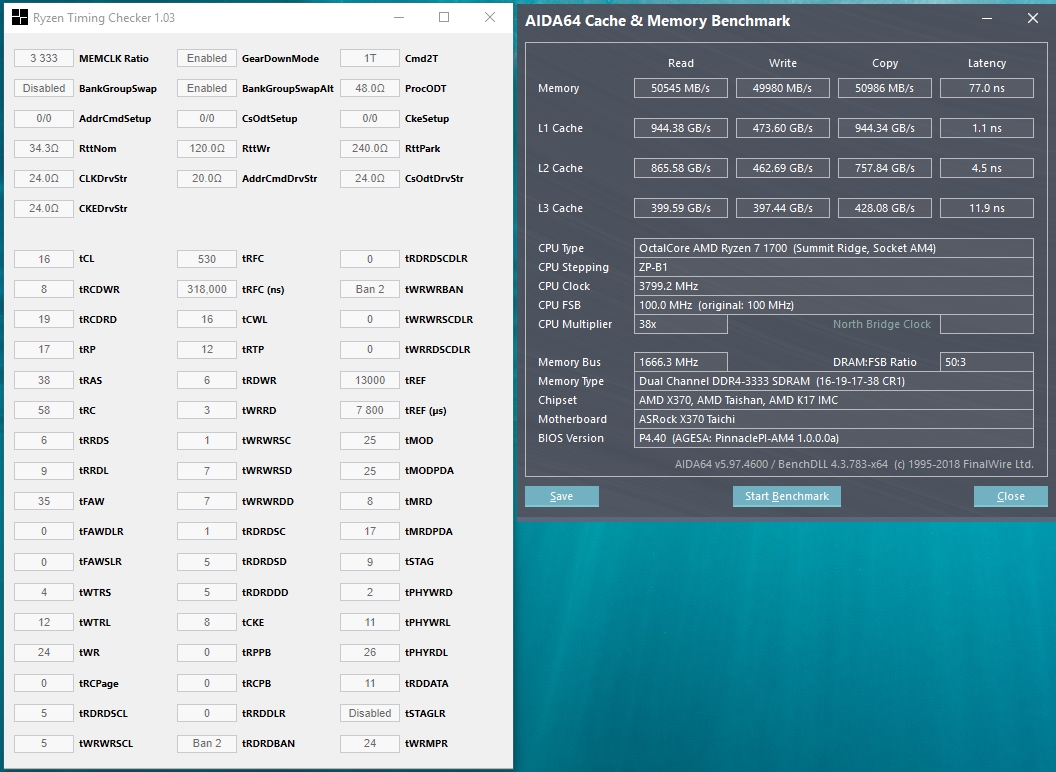Select the ProcODT 48.0Ω field
The height and width of the screenshot is (772, 1056).
(x=370, y=88)
